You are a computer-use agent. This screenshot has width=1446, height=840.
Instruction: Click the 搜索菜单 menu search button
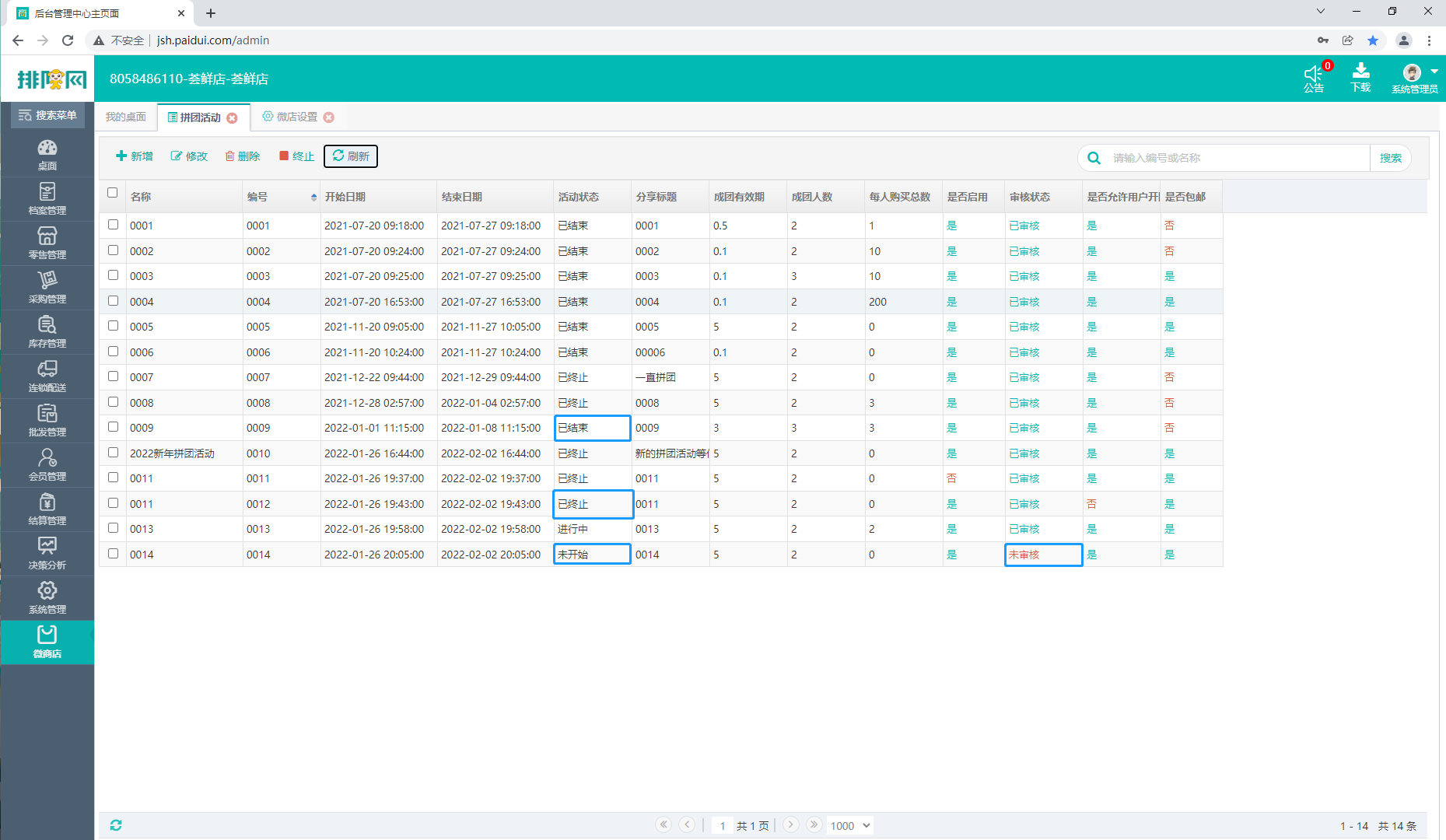coord(47,115)
